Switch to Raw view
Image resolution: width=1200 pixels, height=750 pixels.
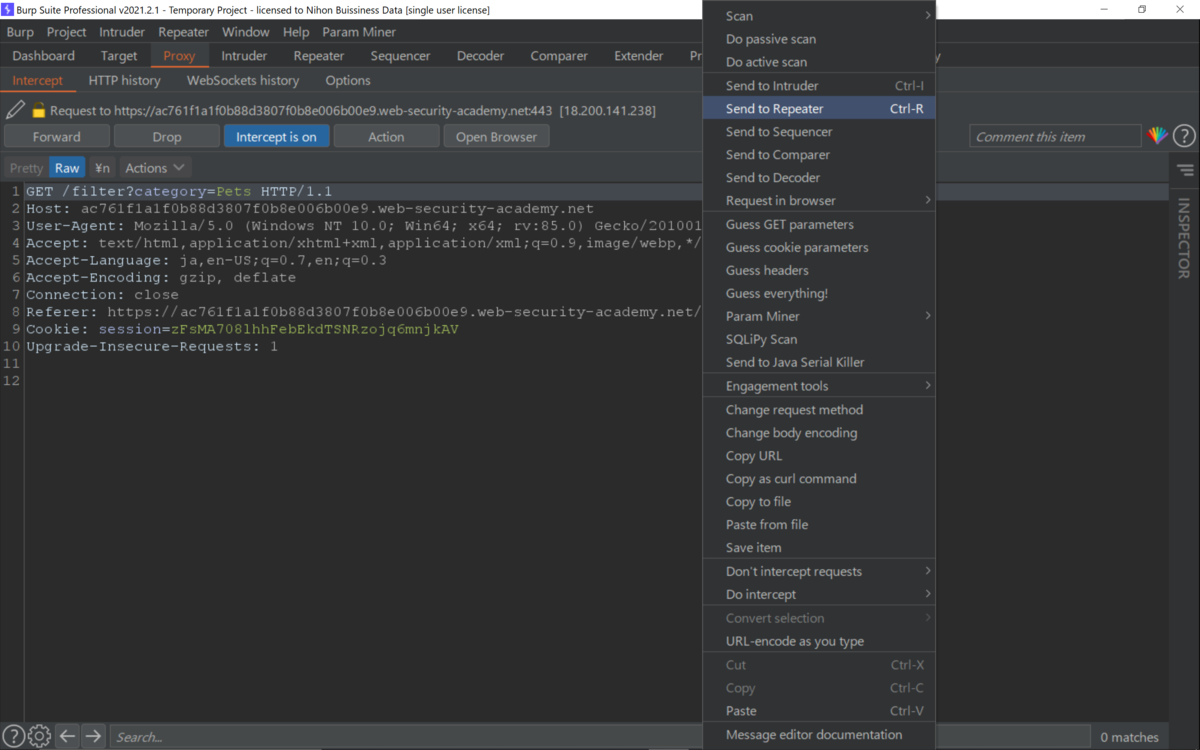tap(67, 168)
